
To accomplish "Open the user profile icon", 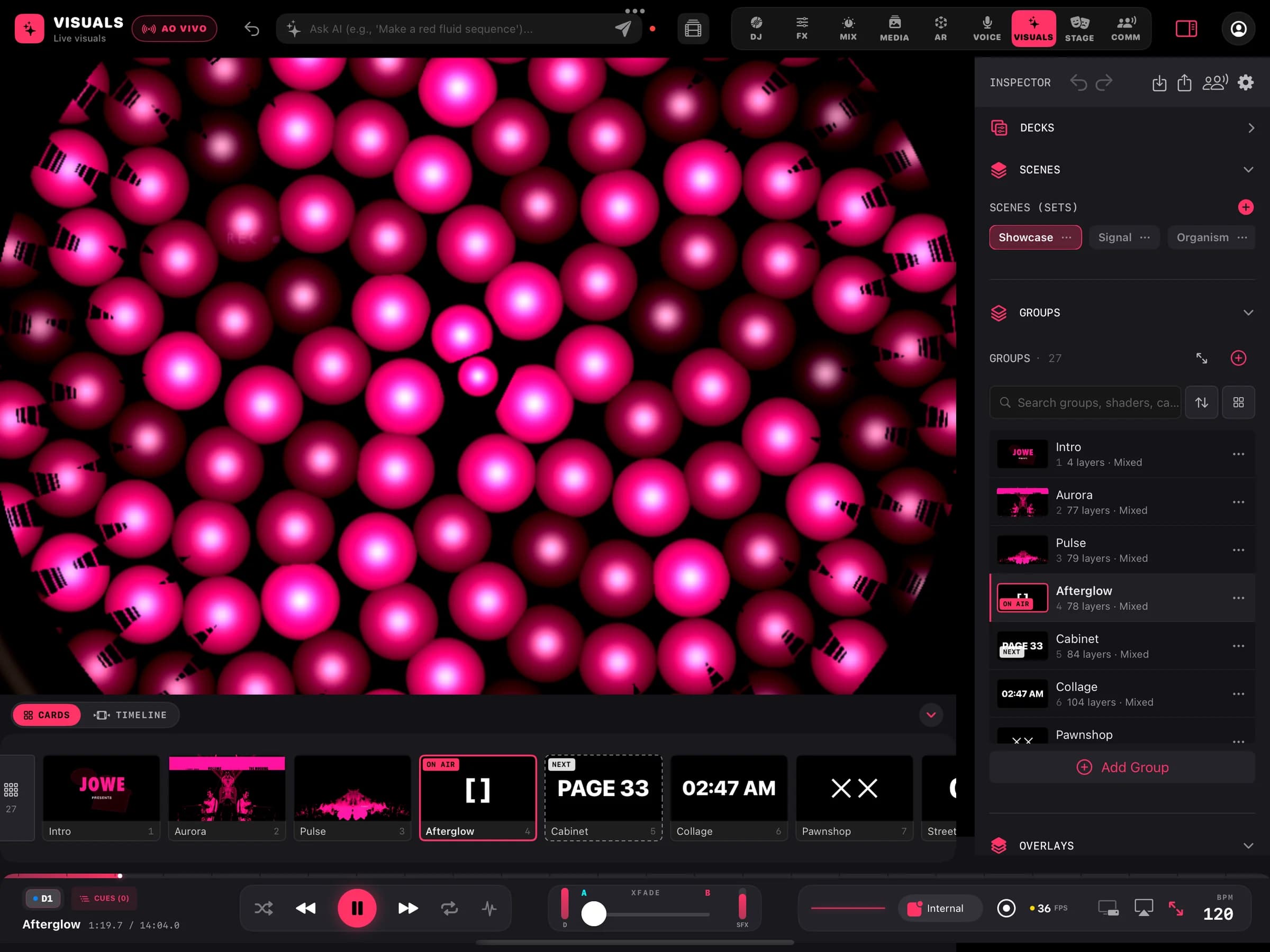I will point(1238,28).
